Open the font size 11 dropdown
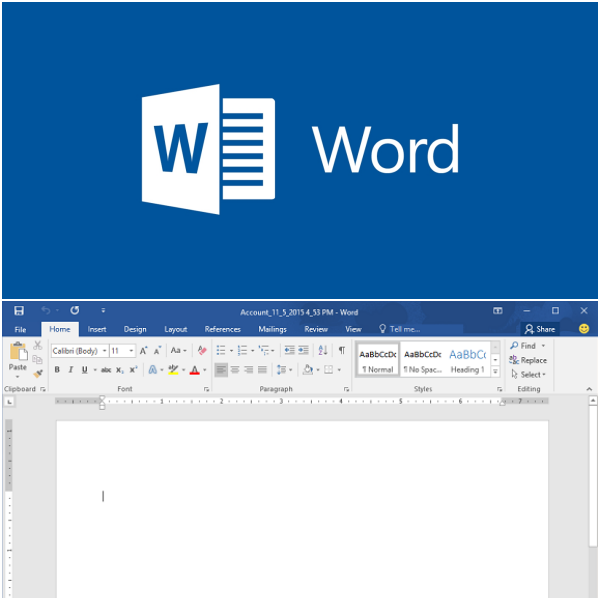 (131, 351)
